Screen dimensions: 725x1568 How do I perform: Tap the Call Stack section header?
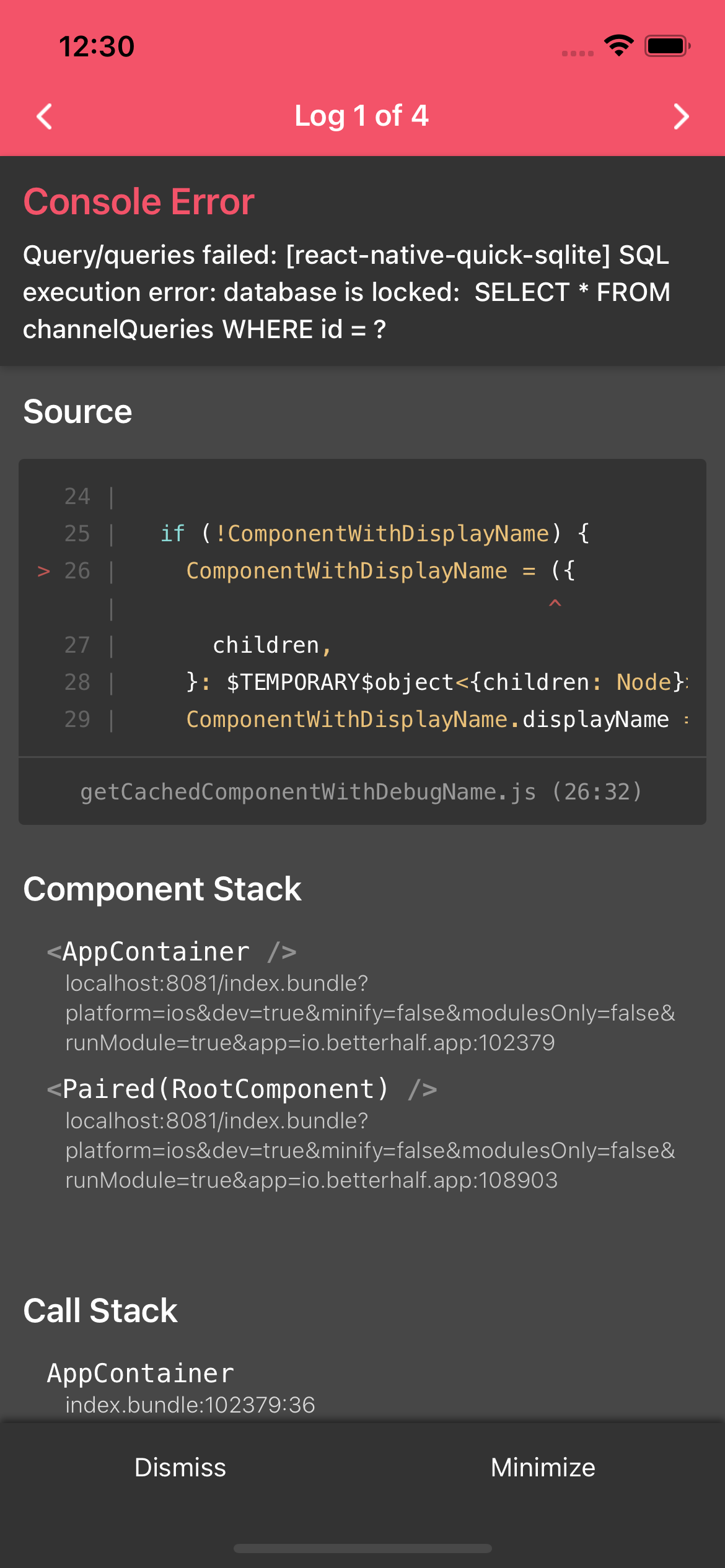(100, 1310)
